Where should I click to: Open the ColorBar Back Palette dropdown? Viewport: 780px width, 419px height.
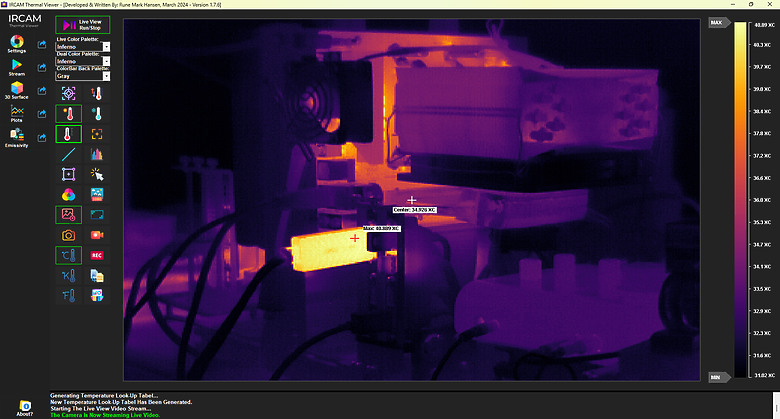point(106,76)
